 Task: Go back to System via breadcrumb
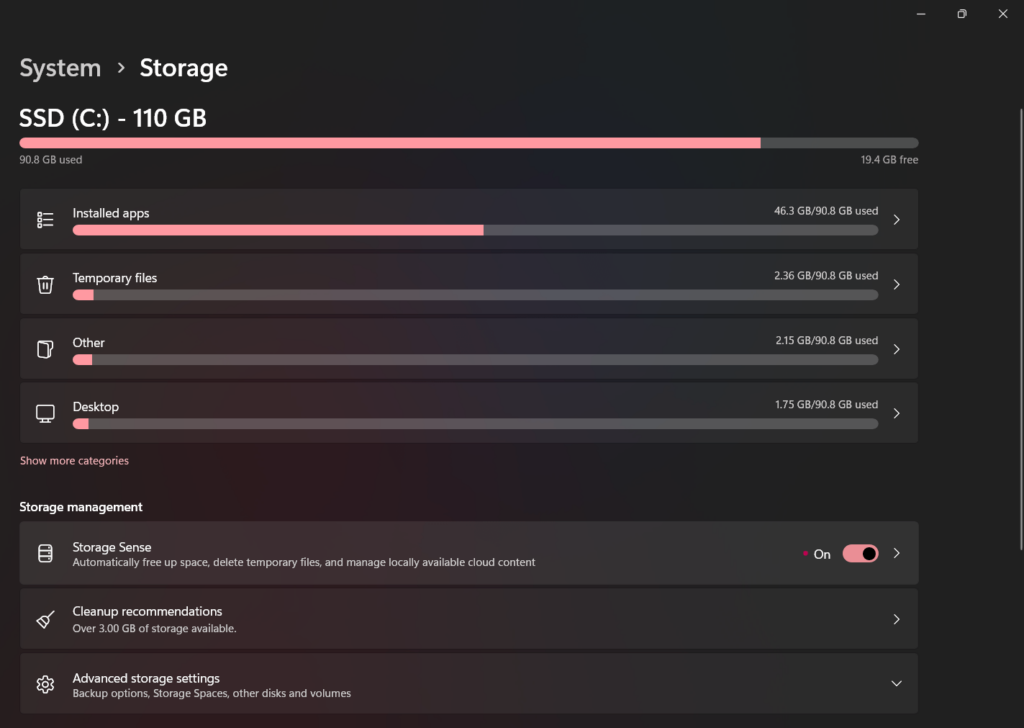tap(60, 68)
